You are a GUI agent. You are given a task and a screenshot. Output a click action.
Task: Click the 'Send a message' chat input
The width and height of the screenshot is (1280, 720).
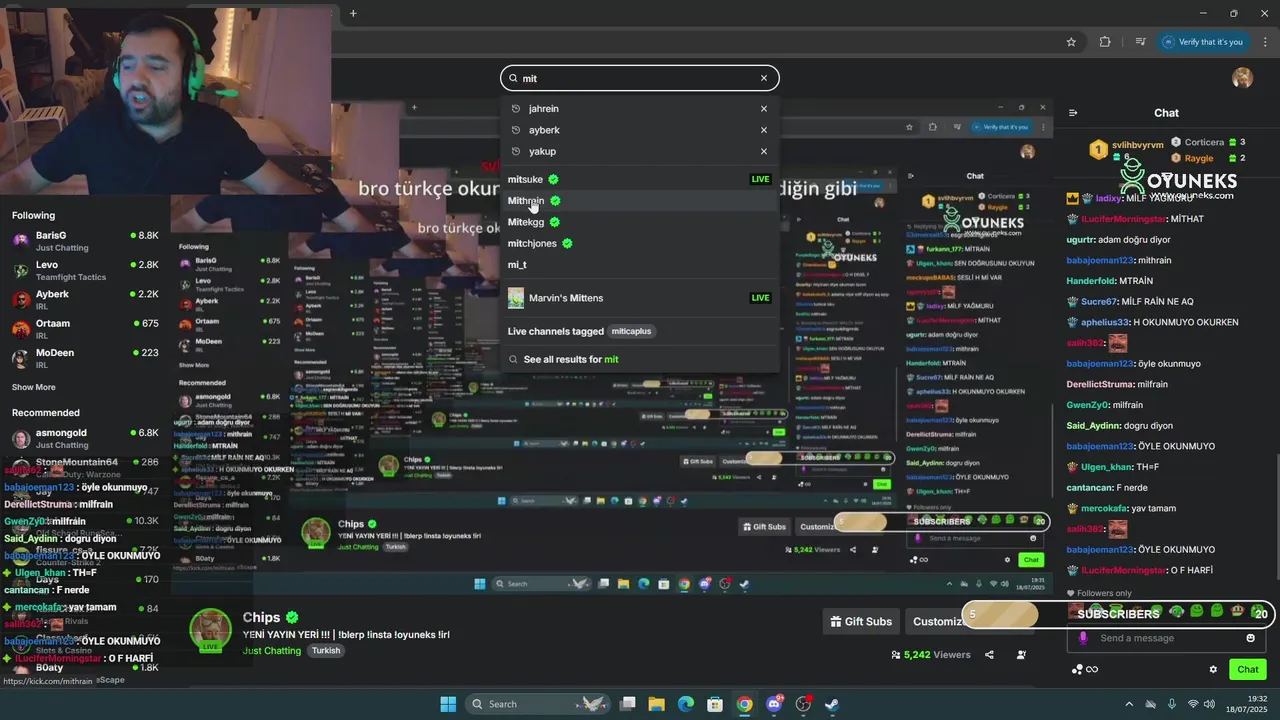pyautogui.click(x=1168, y=638)
